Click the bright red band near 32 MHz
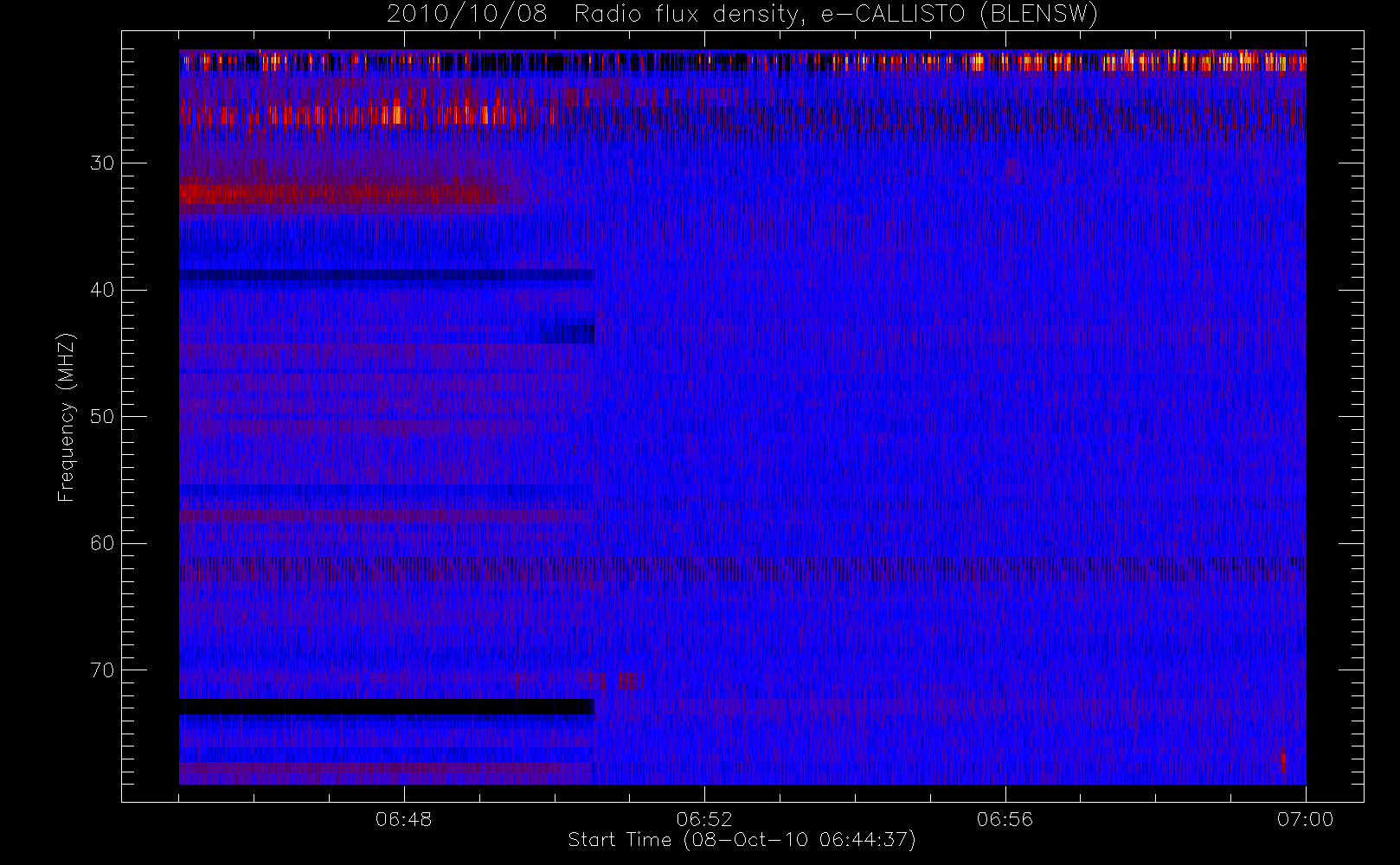 [346, 194]
